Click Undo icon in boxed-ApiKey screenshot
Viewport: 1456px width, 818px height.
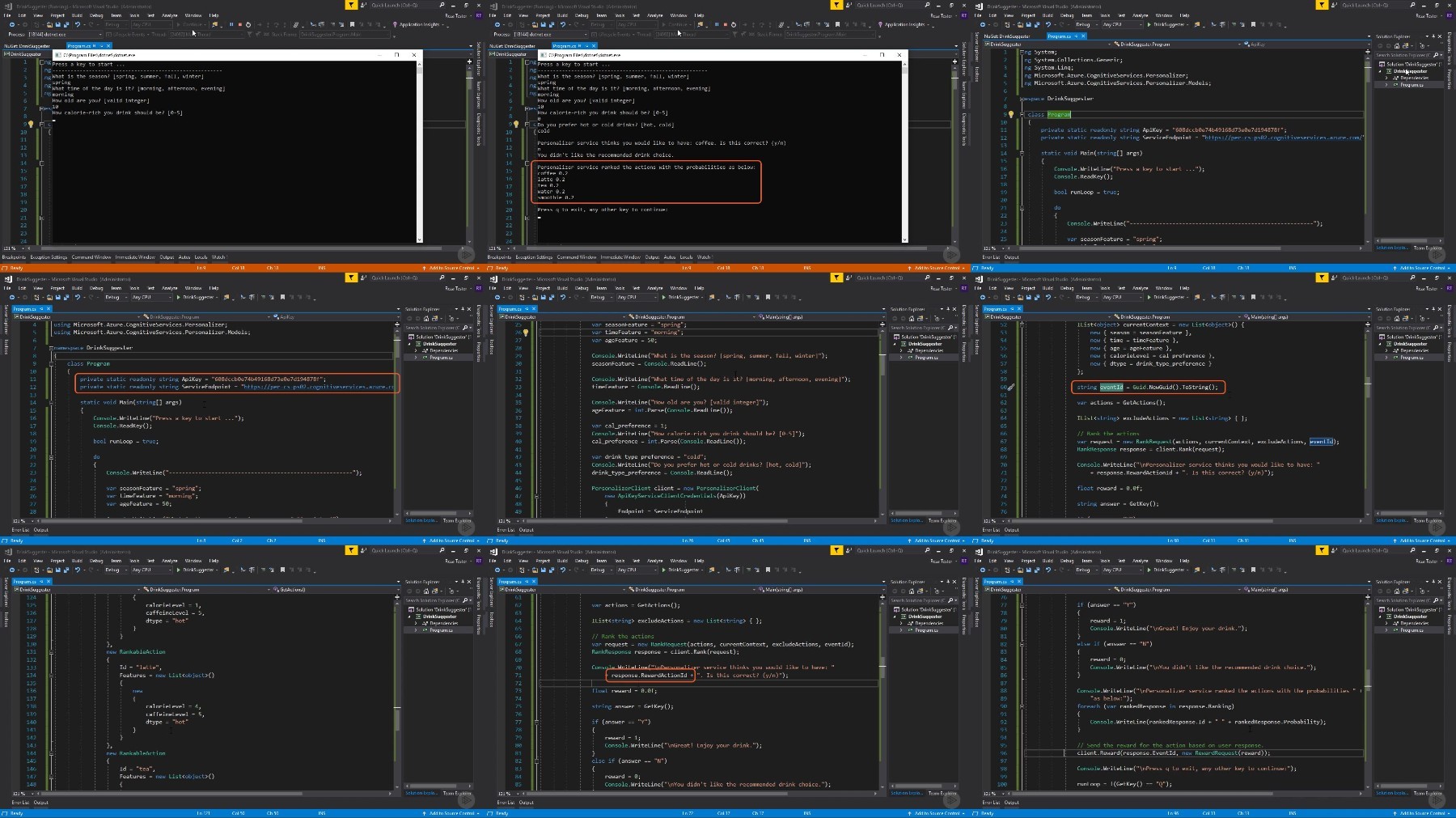tap(78, 297)
